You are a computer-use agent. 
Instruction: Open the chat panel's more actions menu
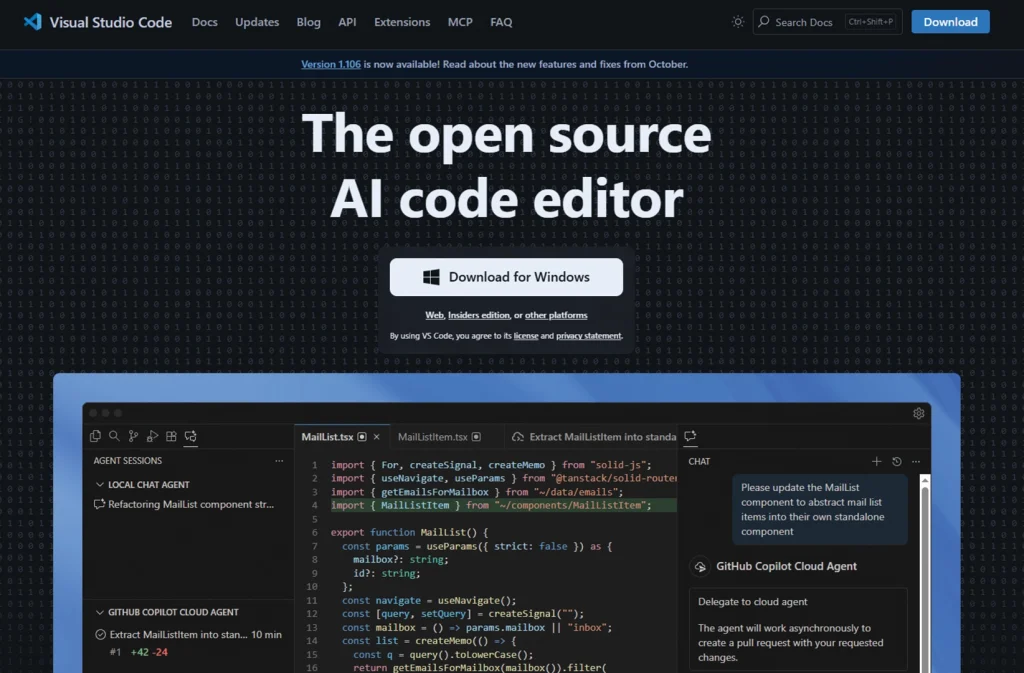[916, 461]
